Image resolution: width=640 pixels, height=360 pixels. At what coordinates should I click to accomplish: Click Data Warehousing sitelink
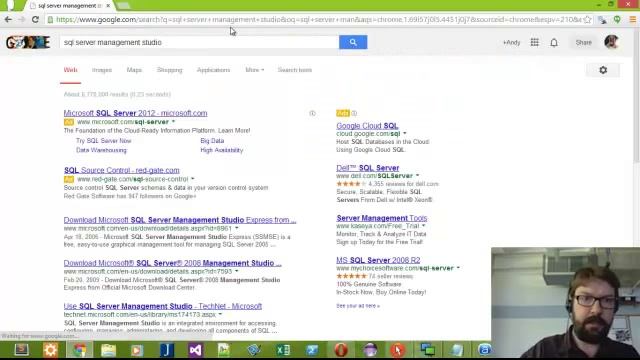tap(101, 150)
